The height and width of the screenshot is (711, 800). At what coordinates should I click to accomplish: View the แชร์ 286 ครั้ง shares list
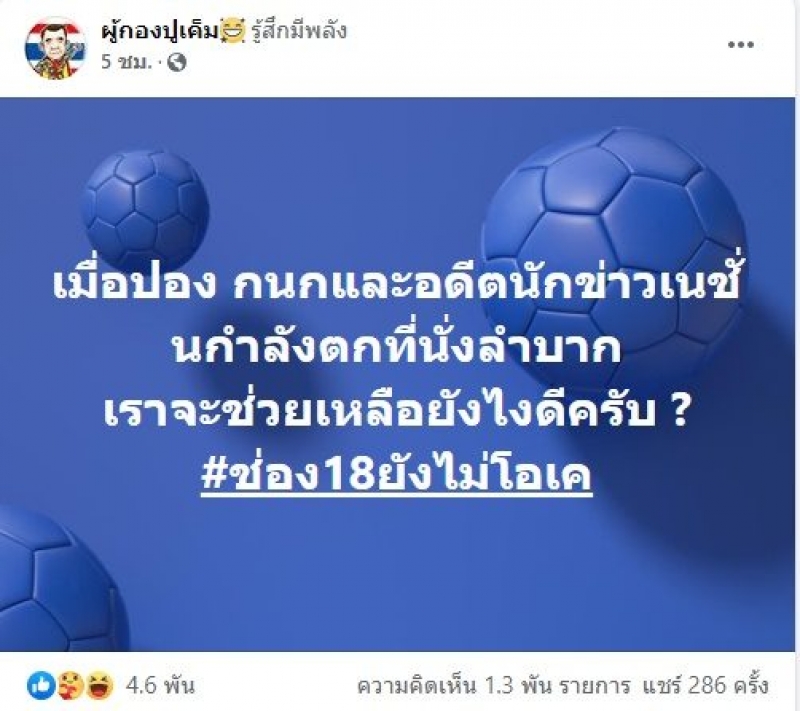[705, 685]
